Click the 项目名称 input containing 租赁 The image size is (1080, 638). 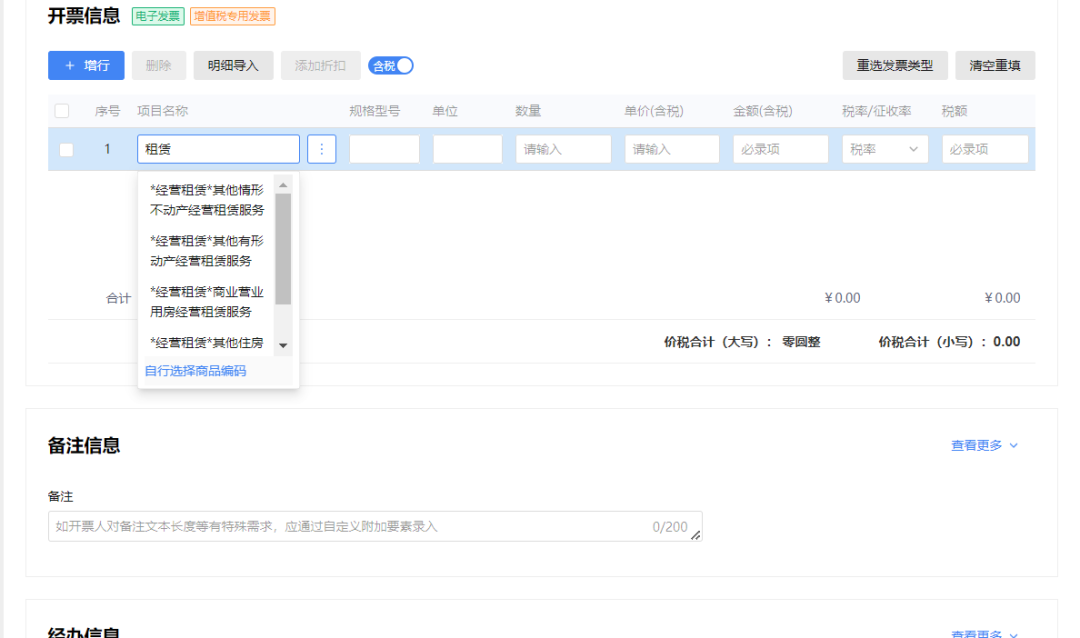(218, 149)
